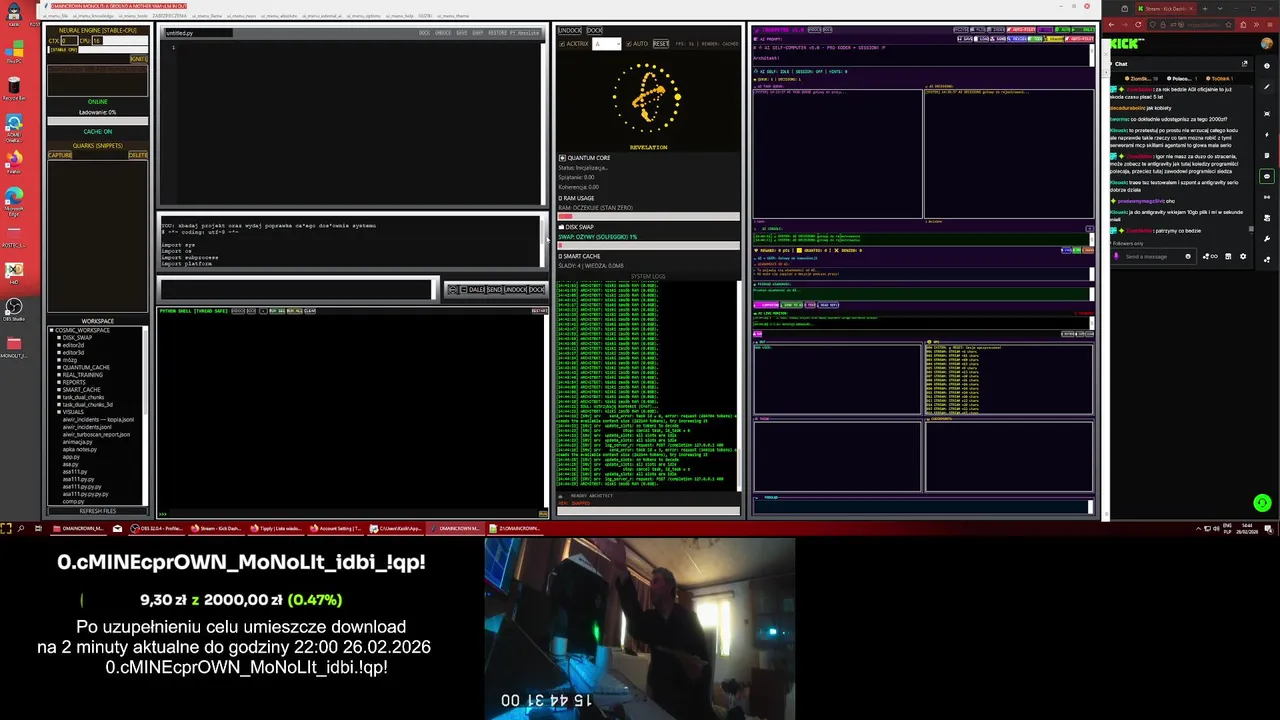The image size is (1280, 720).
Task: Click RESTART in the Python shell
Action: [540, 311]
